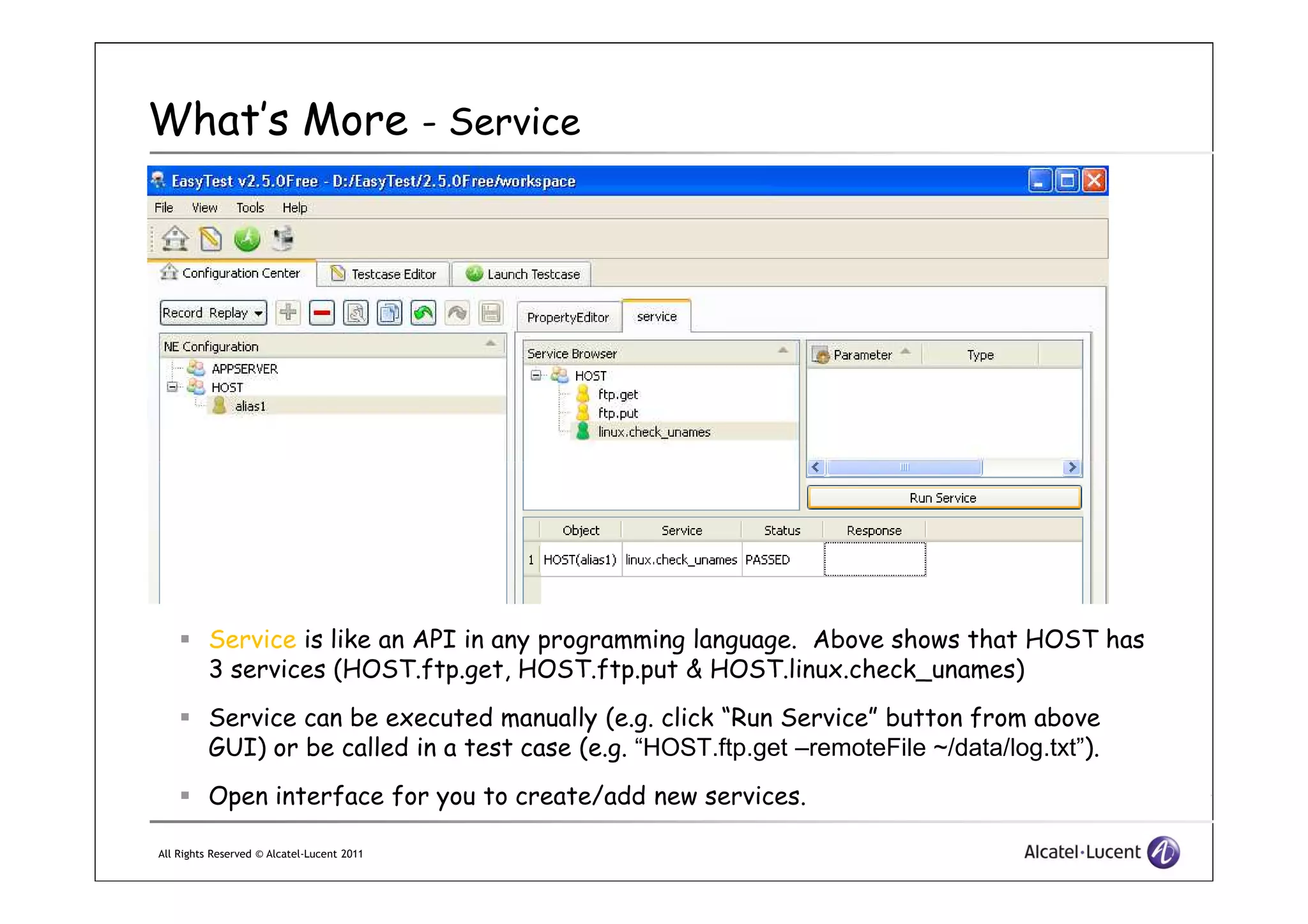Viewport: 1308px width, 924px height.
Task: Open the File menu
Action: [x=164, y=208]
